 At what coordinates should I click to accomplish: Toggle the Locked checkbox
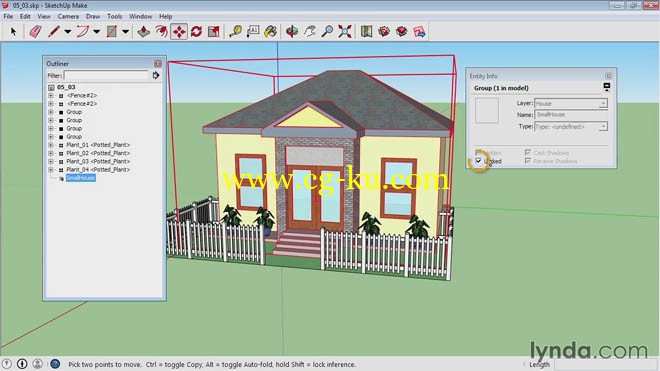point(478,161)
